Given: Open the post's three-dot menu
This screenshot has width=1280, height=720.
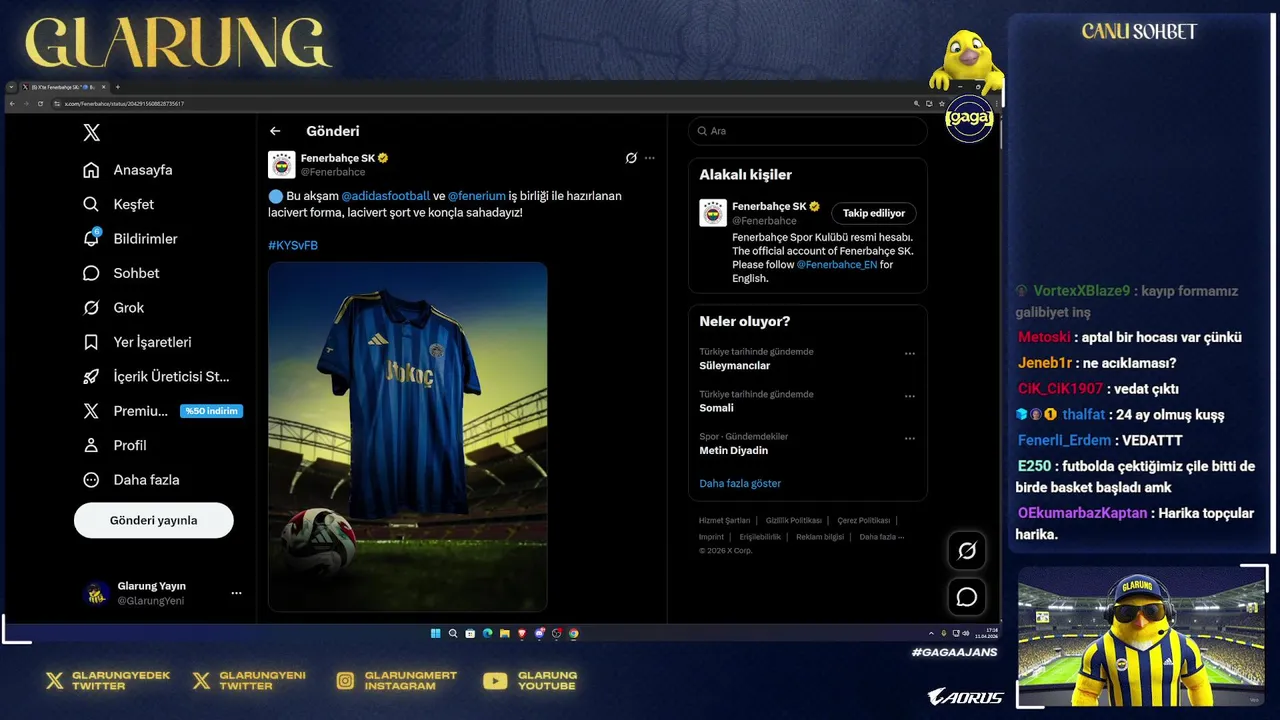Looking at the screenshot, I should 650,158.
